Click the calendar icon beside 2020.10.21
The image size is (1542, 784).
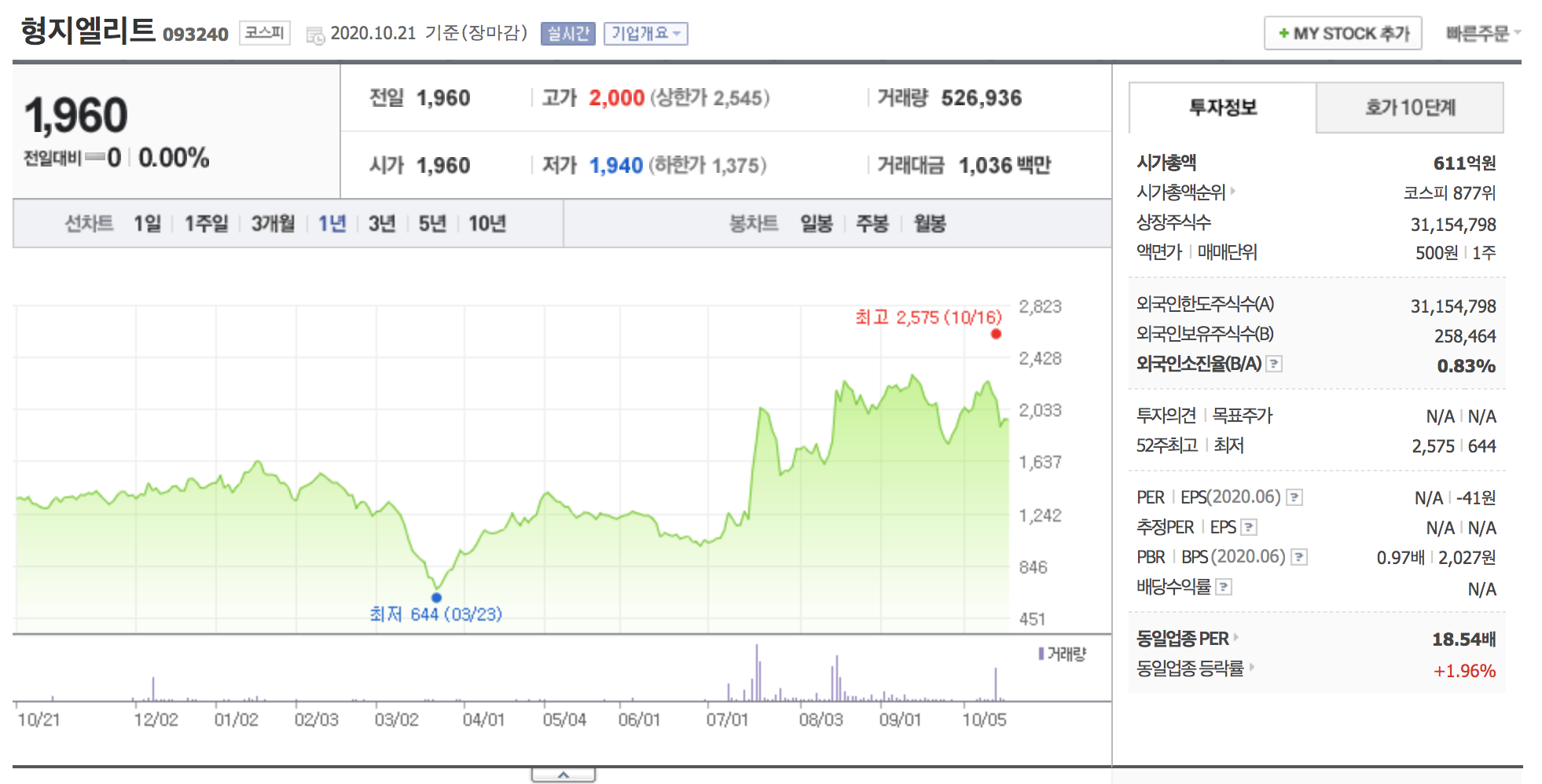coord(315,35)
